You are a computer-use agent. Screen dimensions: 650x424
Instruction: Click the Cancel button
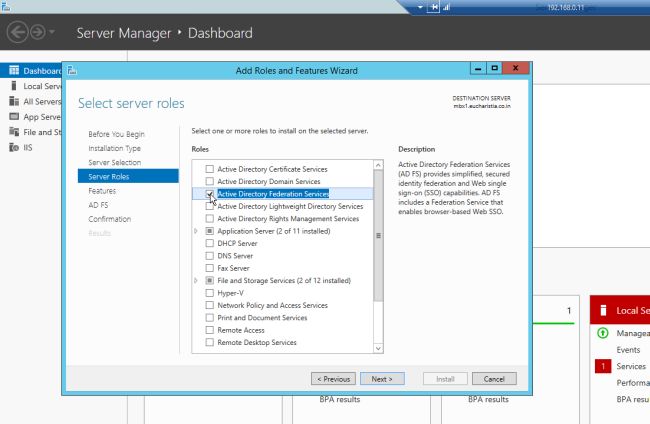[x=494, y=378]
